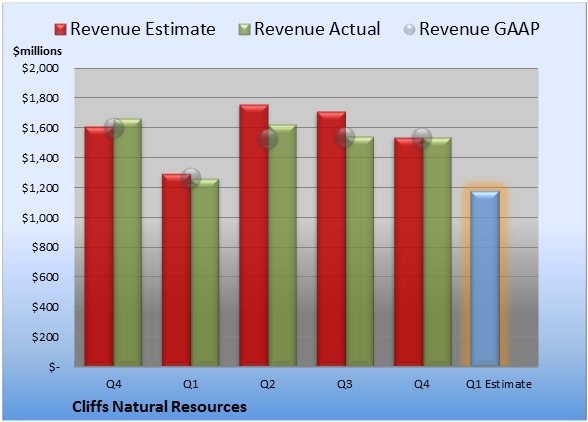Viewport: 588px width, 422px height.
Task: Click the "$400" axis value
Action: coord(45,307)
